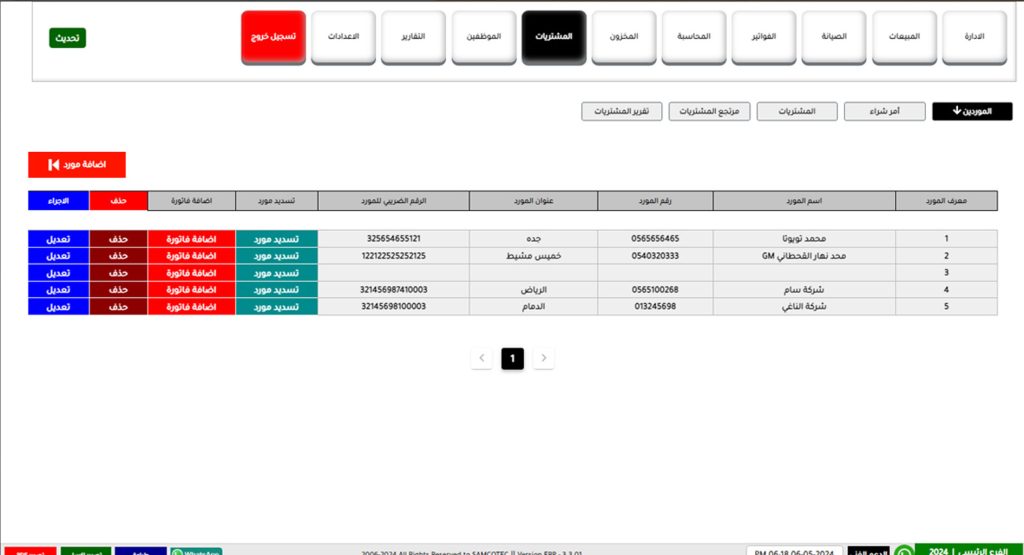The image size is (1024, 555).
Task: Click the green تحديث refresh button
Action: pyautogui.click(x=67, y=38)
